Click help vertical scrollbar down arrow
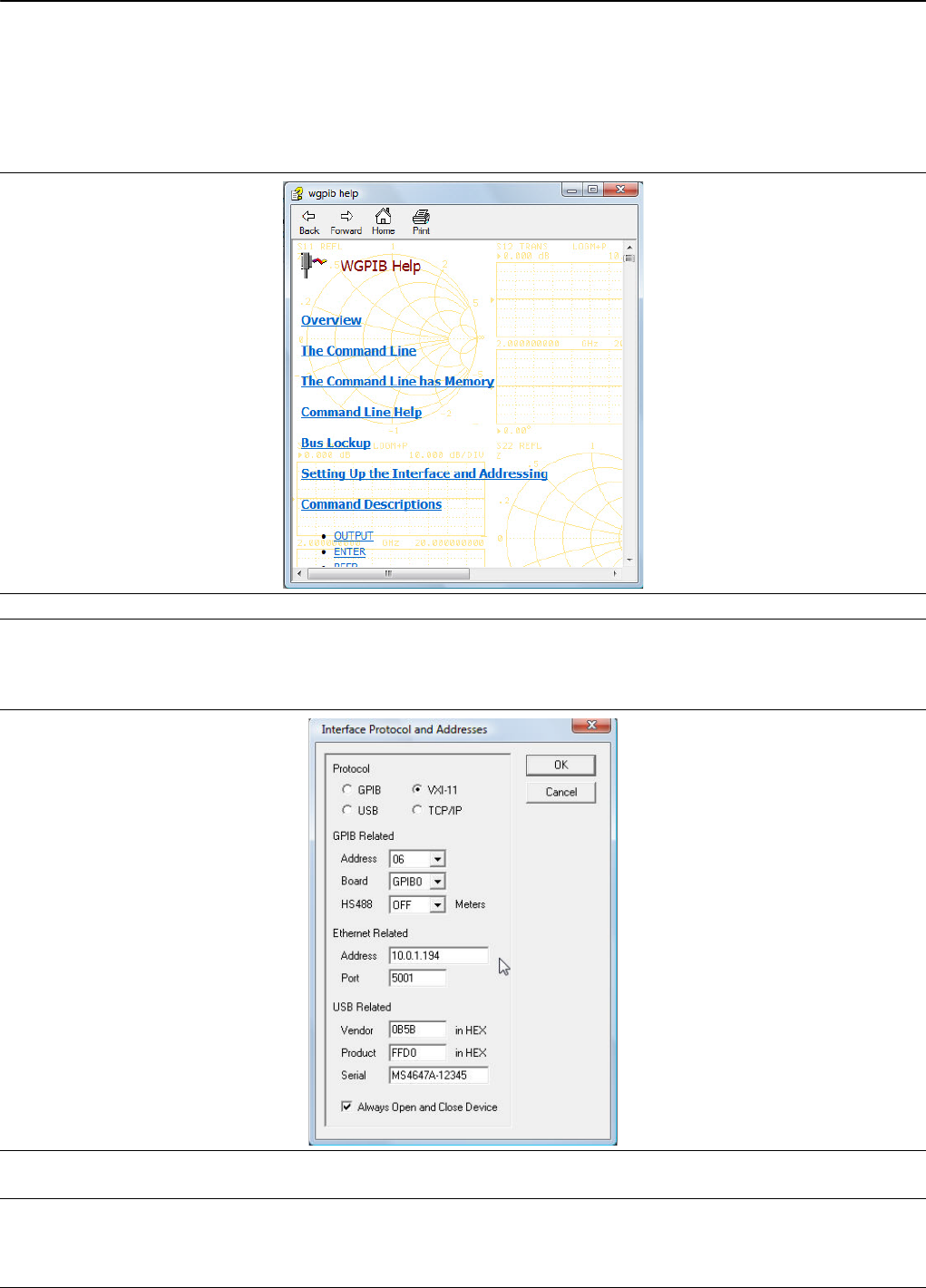 pyautogui.click(x=629, y=561)
